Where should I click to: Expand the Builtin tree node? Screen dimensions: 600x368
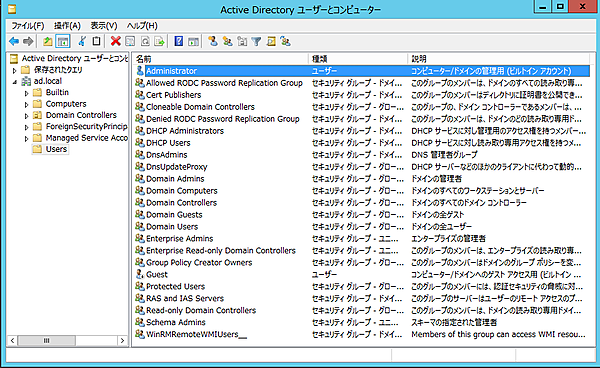(x=26, y=93)
